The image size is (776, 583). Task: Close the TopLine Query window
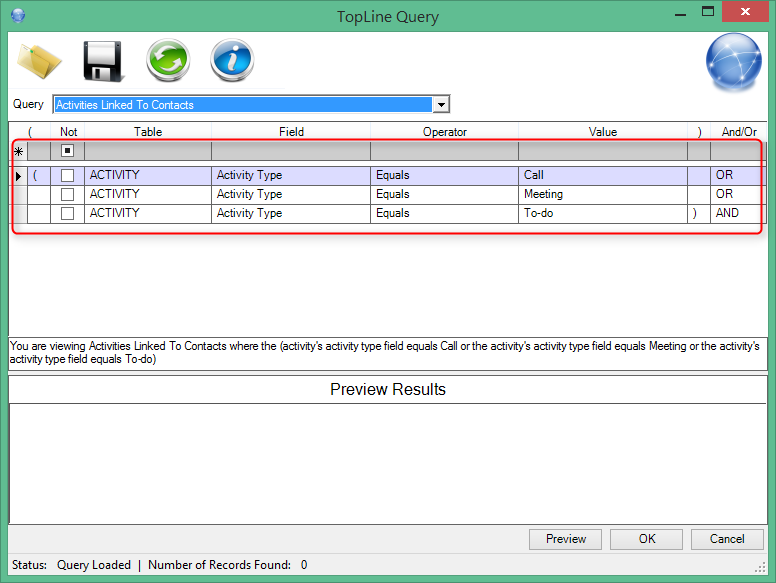(x=745, y=12)
